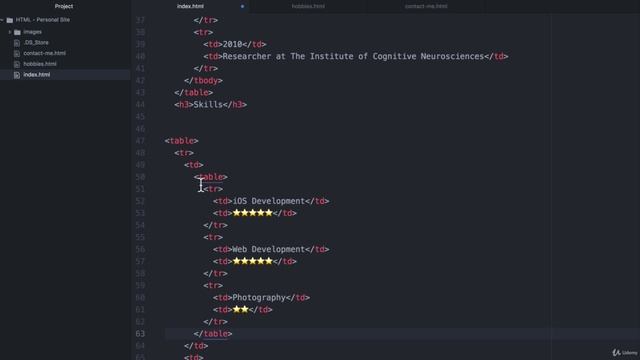The height and width of the screenshot is (360, 640).
Task: Click line number 64 in the gutter
Action: (x=140, y=346)
